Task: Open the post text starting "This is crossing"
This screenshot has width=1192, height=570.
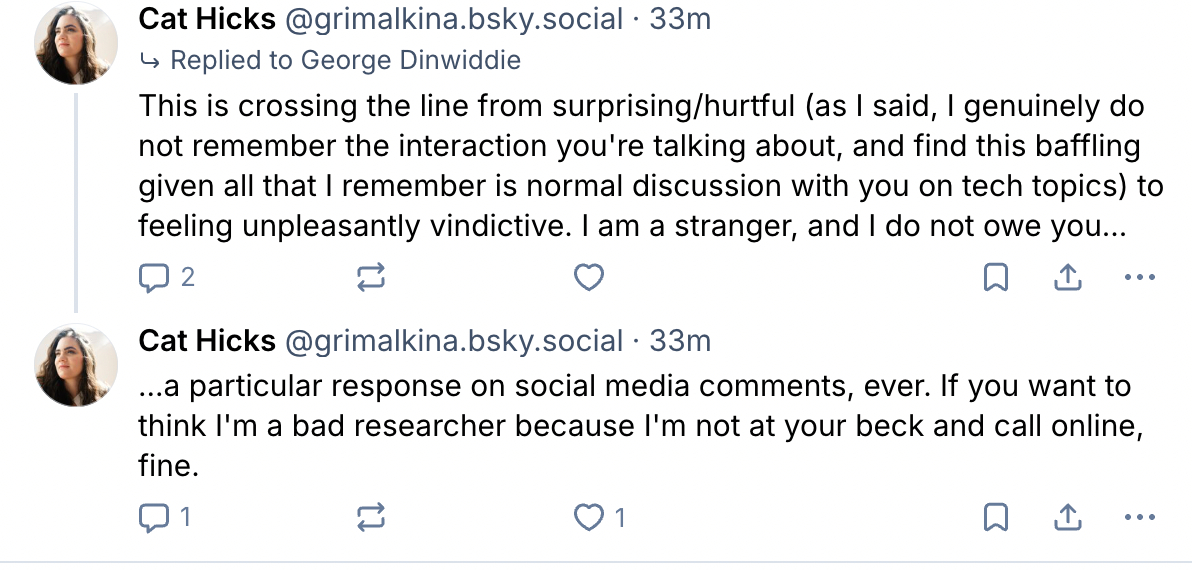Action: 640,166
